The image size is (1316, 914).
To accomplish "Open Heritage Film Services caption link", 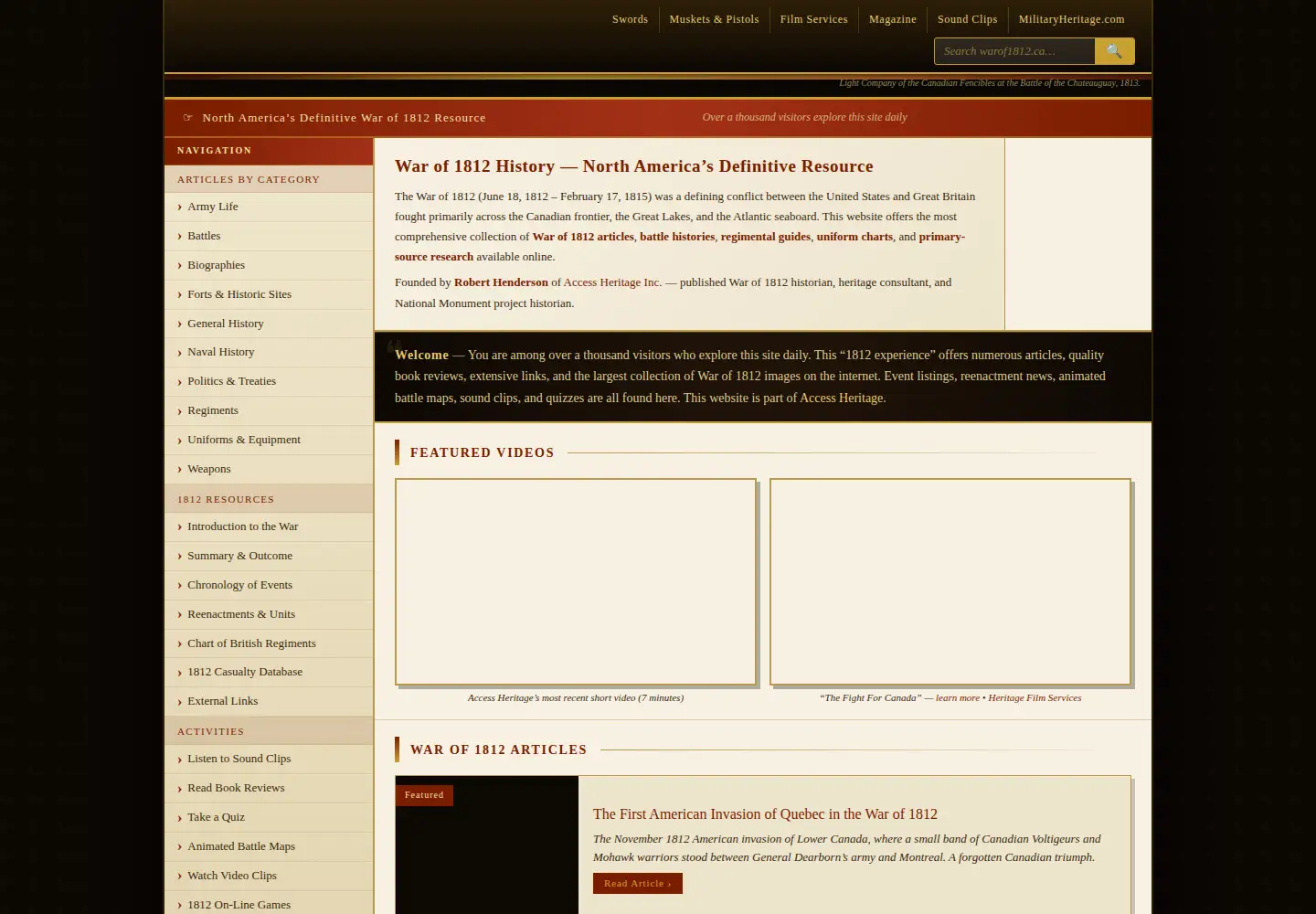I will click(x=1035, y=697).
